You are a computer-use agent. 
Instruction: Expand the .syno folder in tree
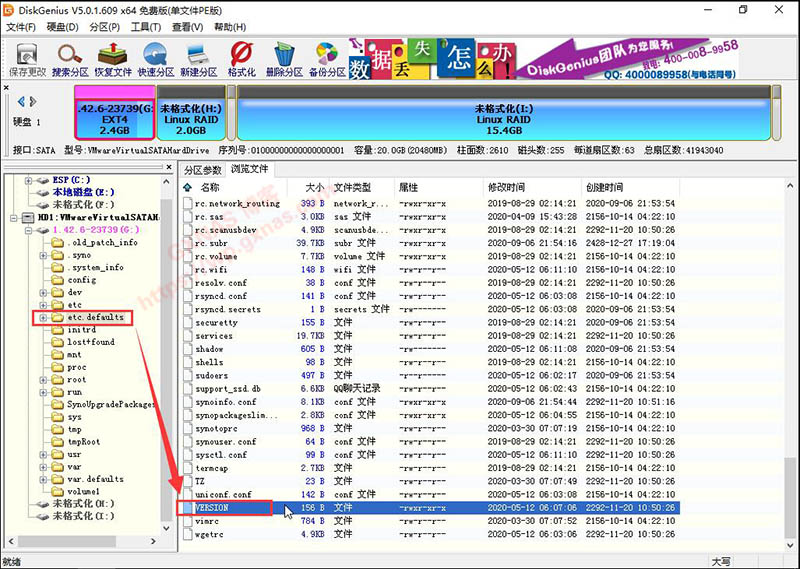pyautogui.click(x=44, y=255)
